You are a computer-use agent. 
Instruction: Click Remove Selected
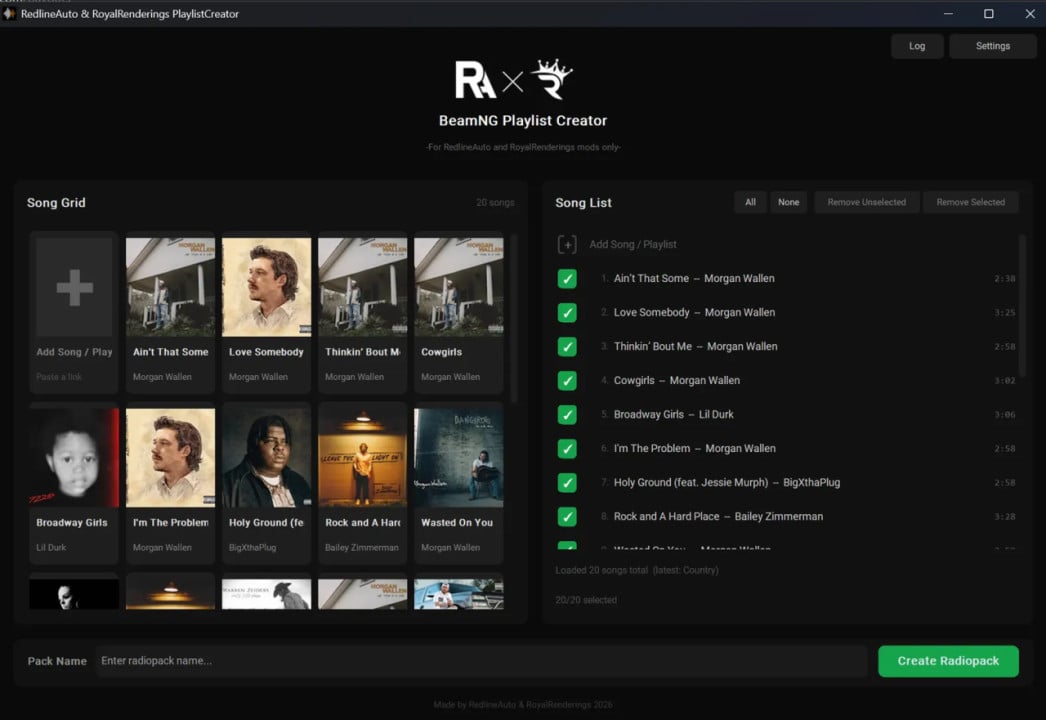pos(971,202)
